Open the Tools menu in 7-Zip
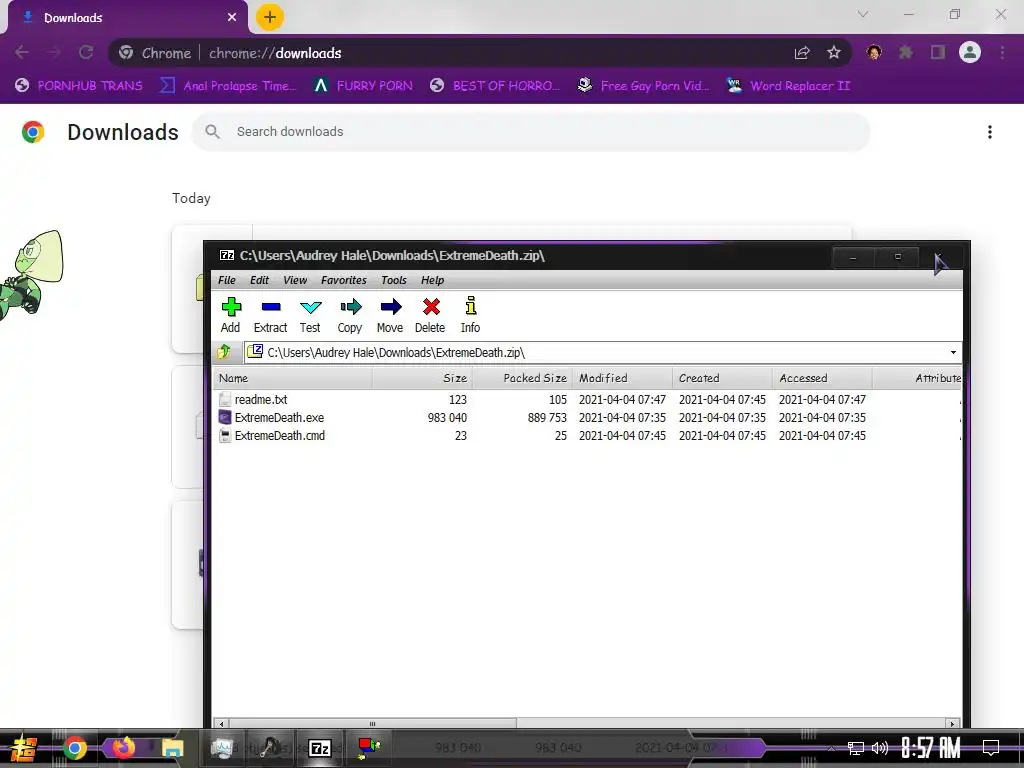Viewport: 1024px width, 768px height. (x=394, y=280)
